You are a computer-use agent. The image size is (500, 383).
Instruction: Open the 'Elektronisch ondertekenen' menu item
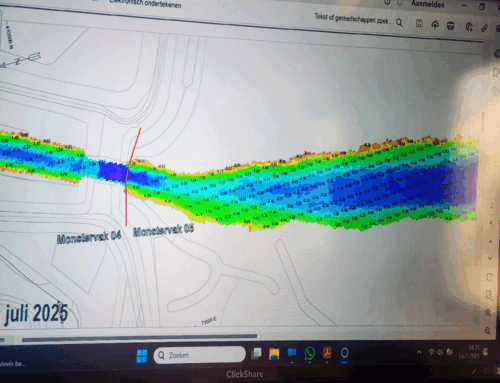click(x=146, y=4)
